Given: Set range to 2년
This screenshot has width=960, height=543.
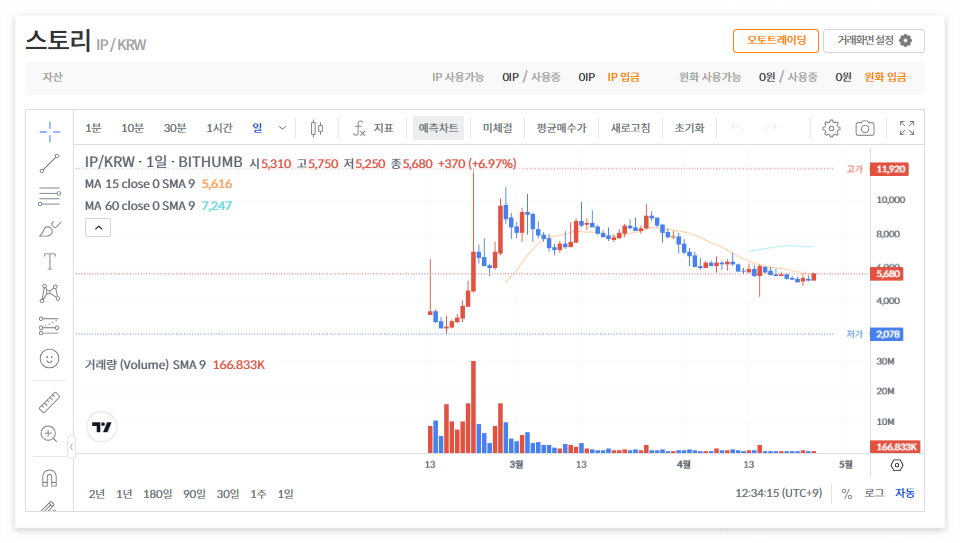Looking at the screenshot, I should (97, 494).
